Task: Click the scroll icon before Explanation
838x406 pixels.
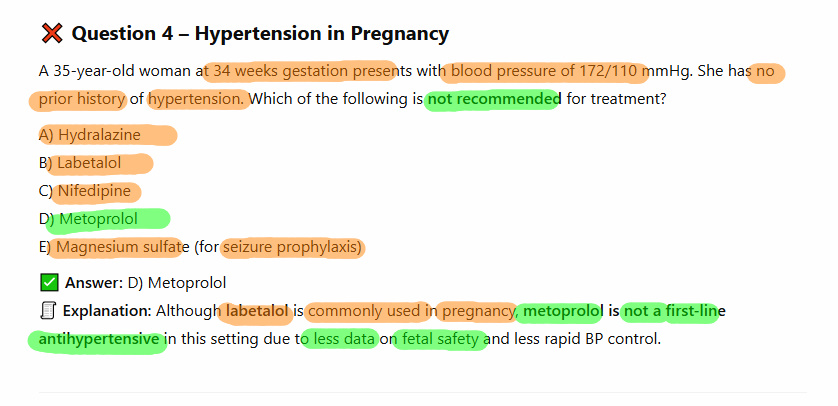Action: (x=48, y=311)
